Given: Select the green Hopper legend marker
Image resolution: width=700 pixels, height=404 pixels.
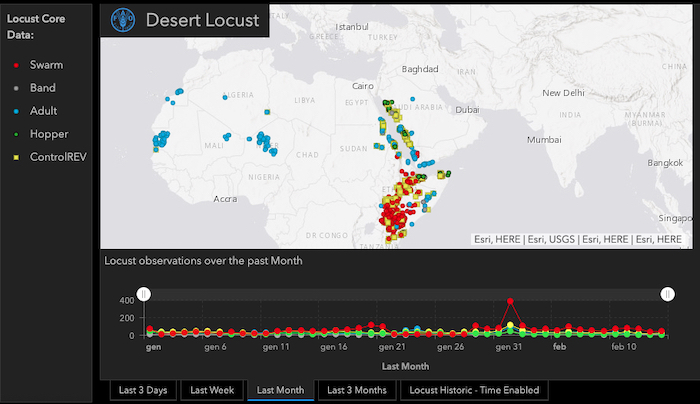Looking at the screenshot, I should (13, 134).
